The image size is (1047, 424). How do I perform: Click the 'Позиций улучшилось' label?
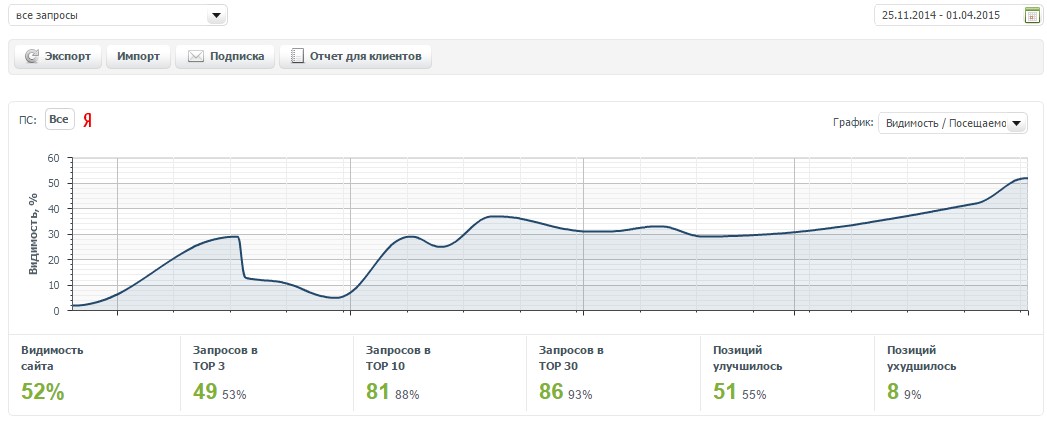coord(748,358)
